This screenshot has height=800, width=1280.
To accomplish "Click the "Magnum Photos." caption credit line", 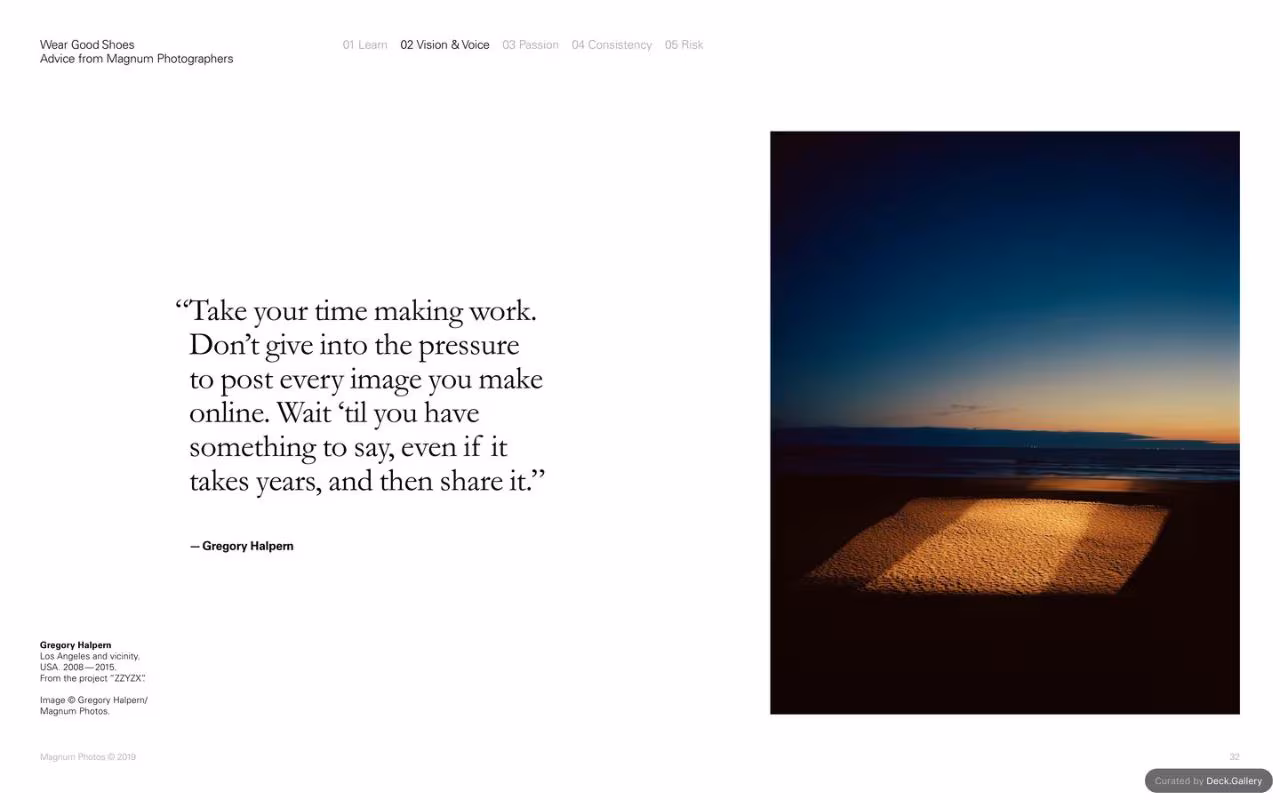I will pyautogui.click(x=75, y=711).
